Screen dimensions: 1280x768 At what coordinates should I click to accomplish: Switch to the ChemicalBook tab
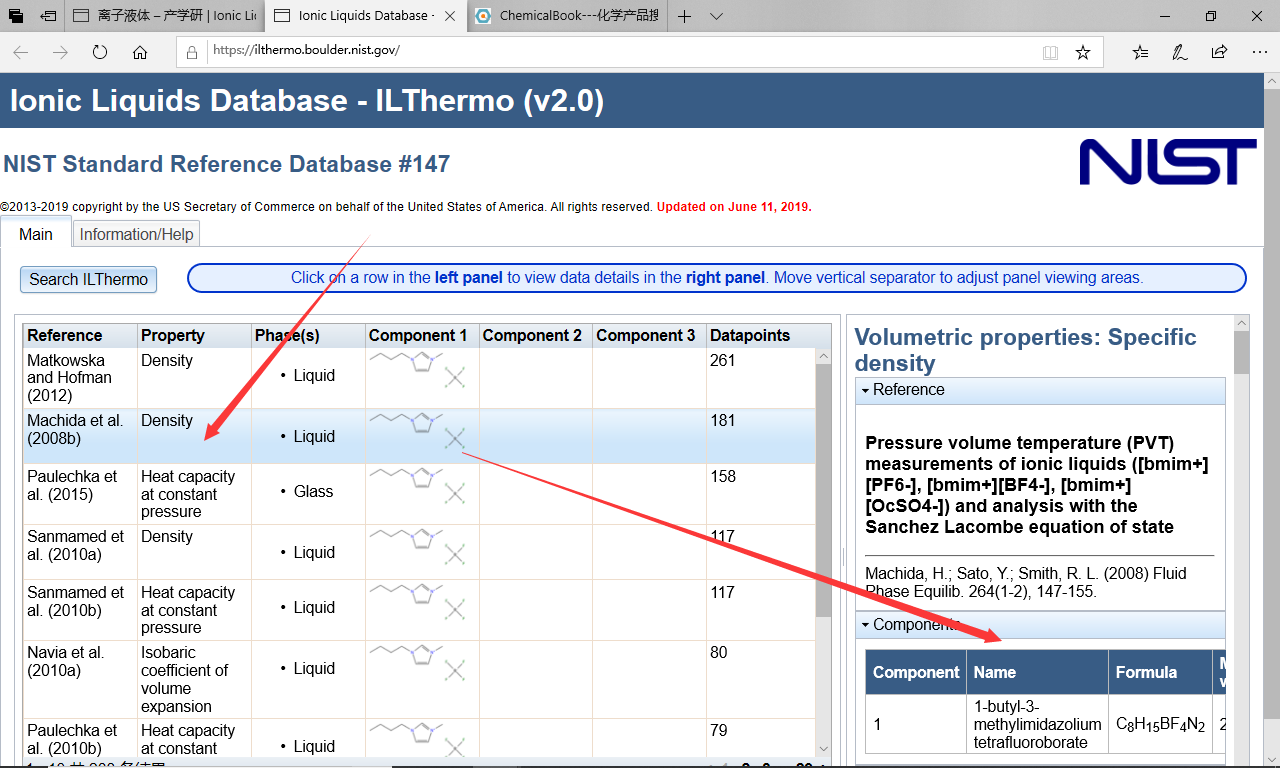coord(567,16)
